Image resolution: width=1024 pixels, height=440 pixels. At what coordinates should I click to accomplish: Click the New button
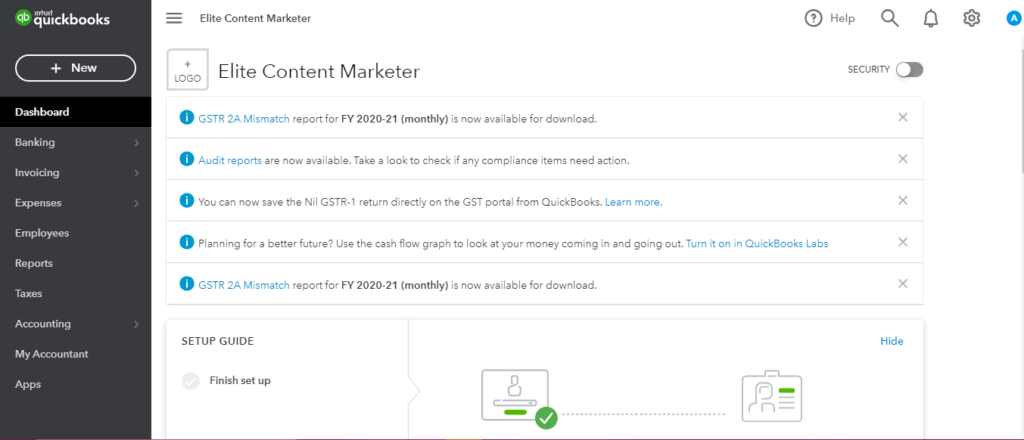tap(75, 68)
